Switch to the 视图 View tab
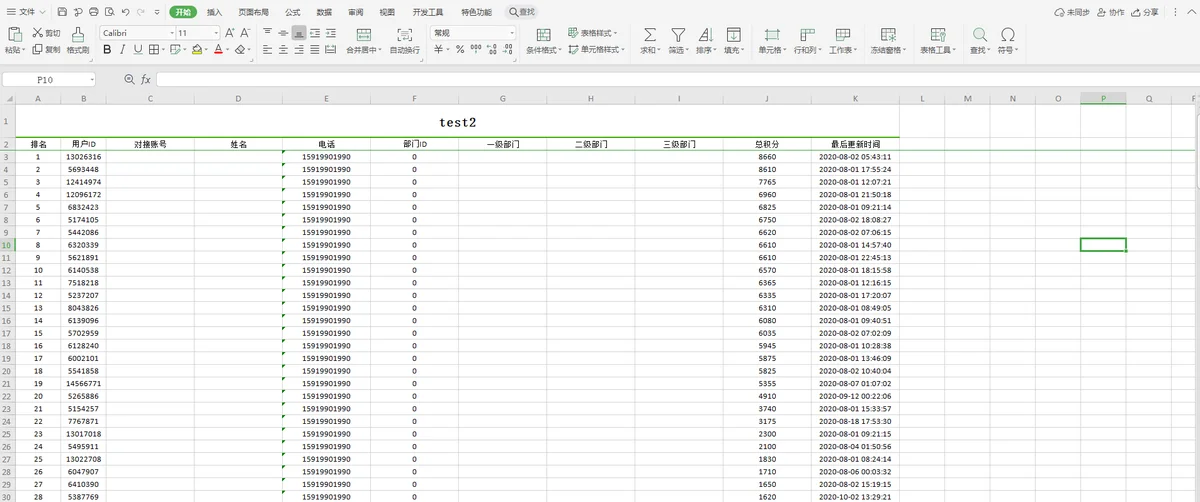Viewport: 1200px width, 502px height. pos(387,12)
